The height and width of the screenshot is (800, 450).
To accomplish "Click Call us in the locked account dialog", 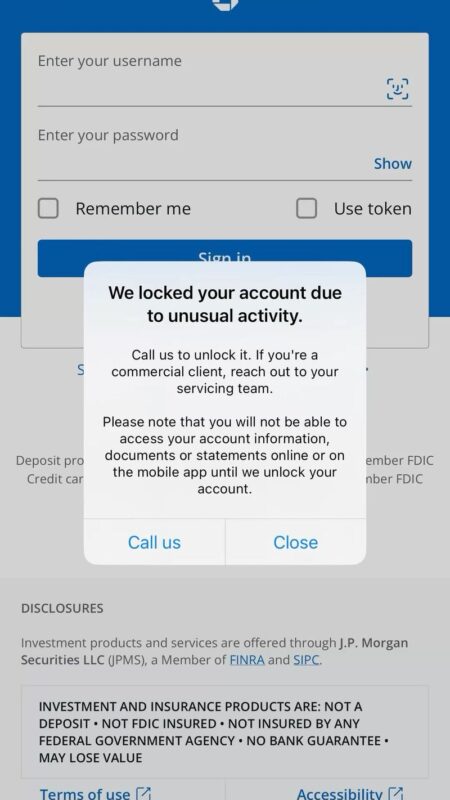I will pyautogui.click(x=154, y=542).
